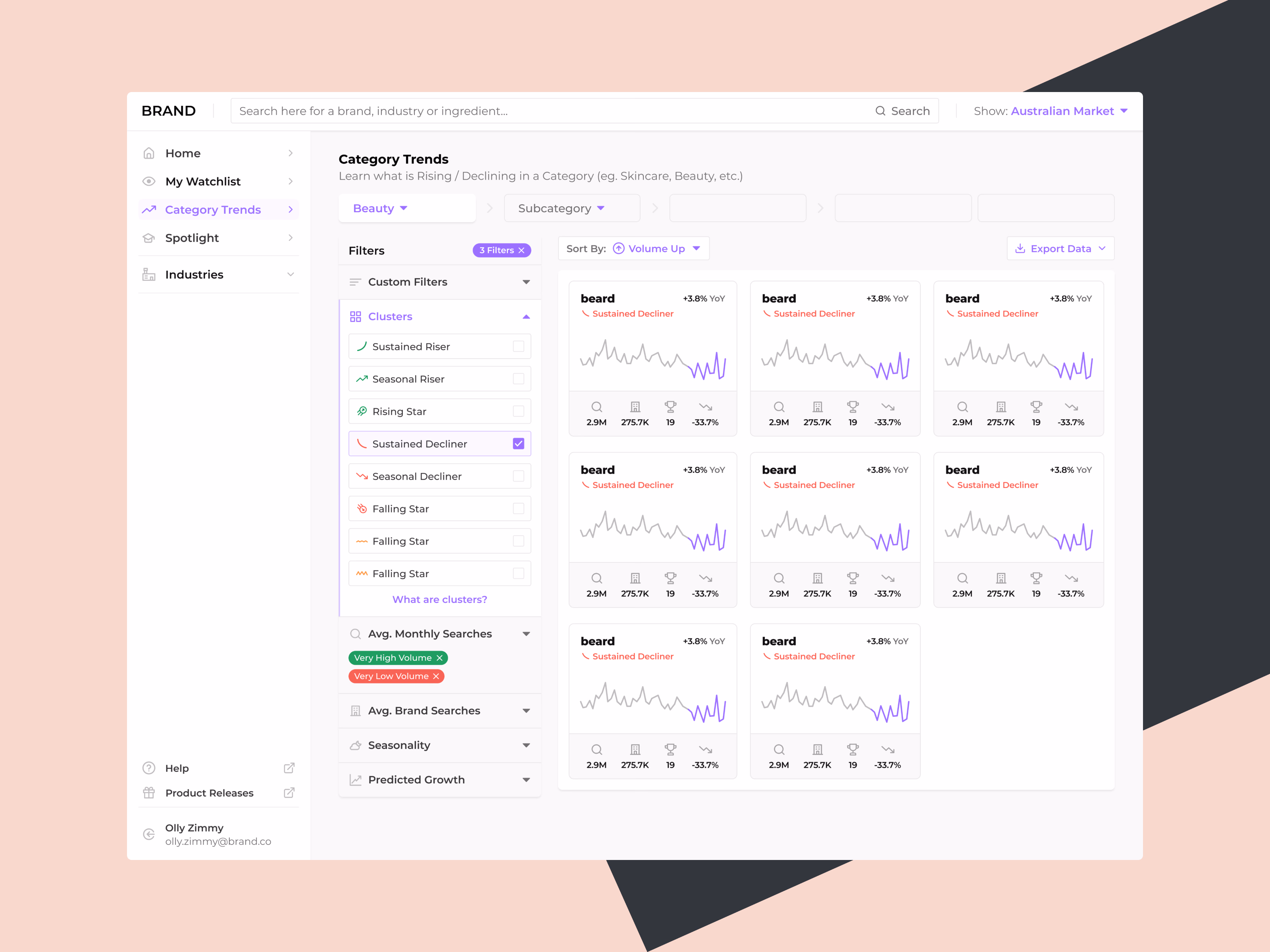
Task: Check the Rising Star cluster checkbox
Action: 518,411
